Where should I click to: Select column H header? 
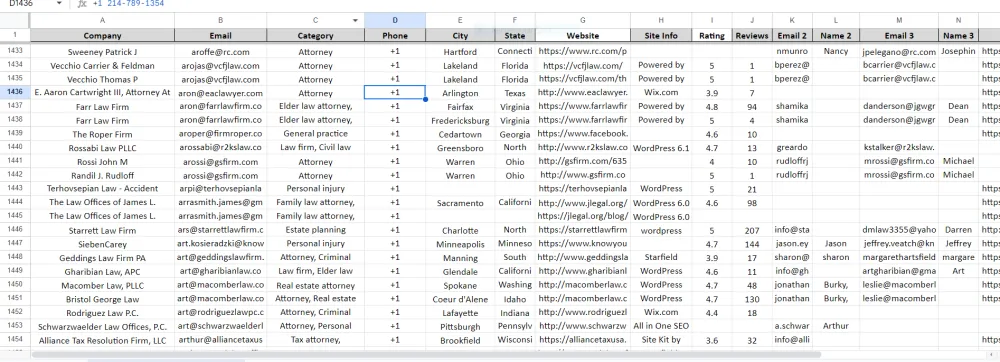click(x=661, y=20)
